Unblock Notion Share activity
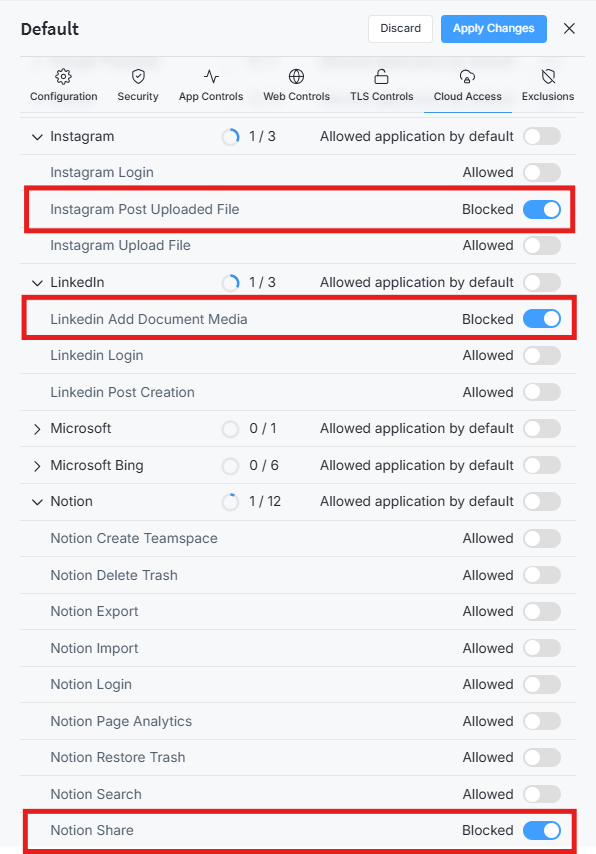The width and height of the screenshot is (596, 854). click(542, 830)
